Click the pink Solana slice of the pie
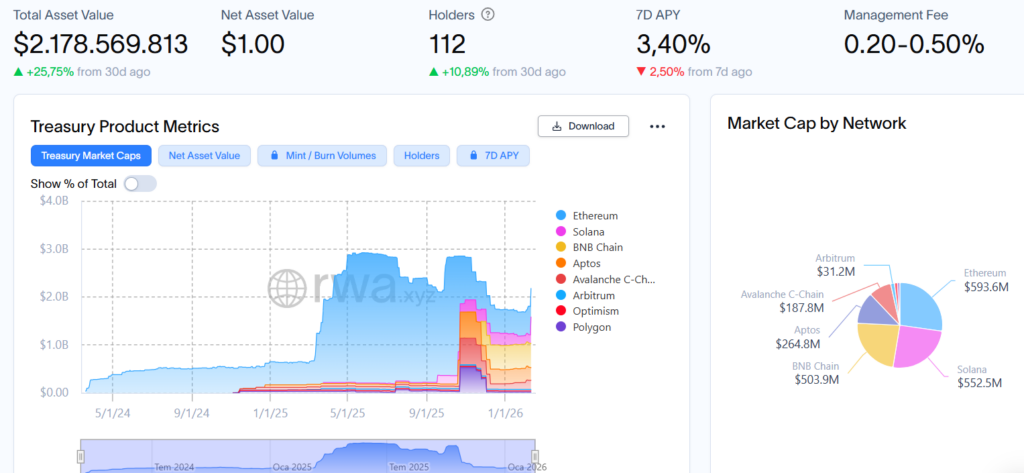 [x=916, y=346]
